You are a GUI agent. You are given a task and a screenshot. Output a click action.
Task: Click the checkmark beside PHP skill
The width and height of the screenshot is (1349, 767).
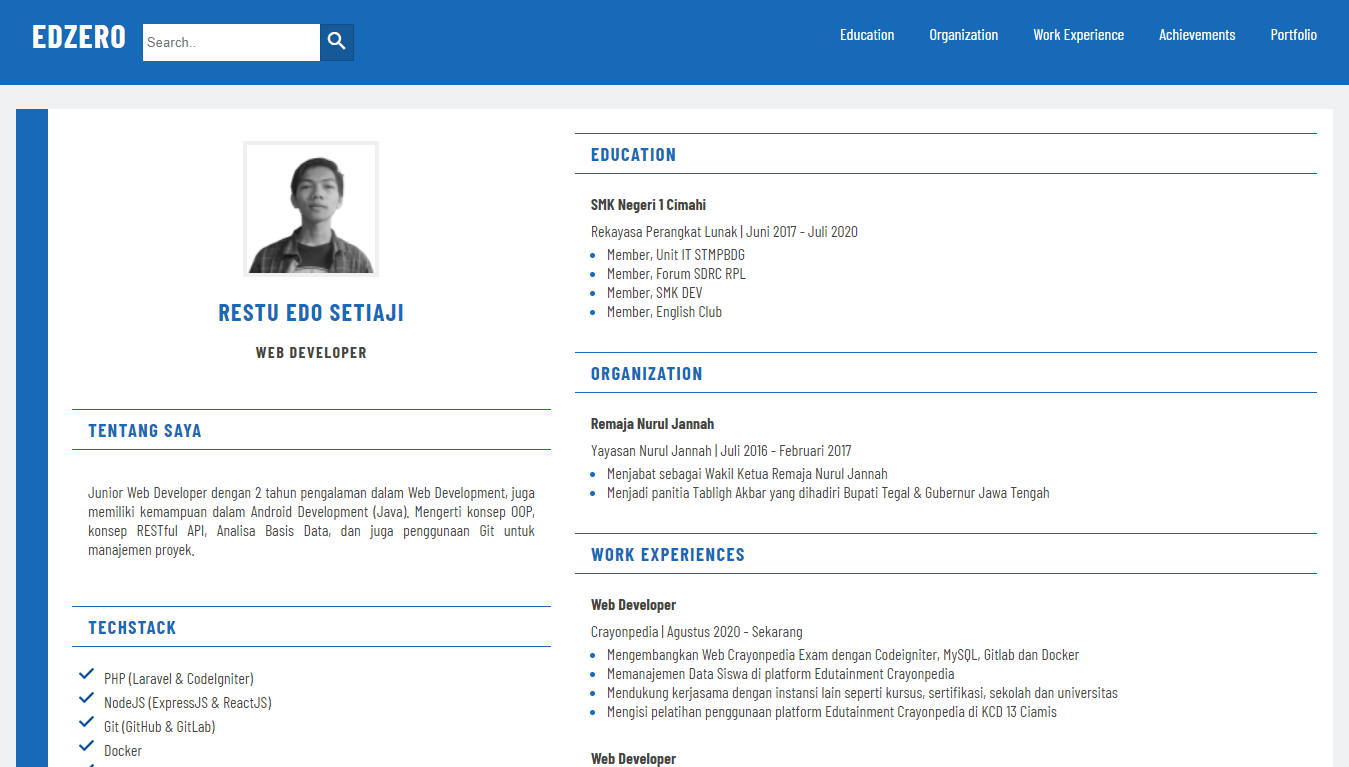pyautogui.click(x=86, y=673)
